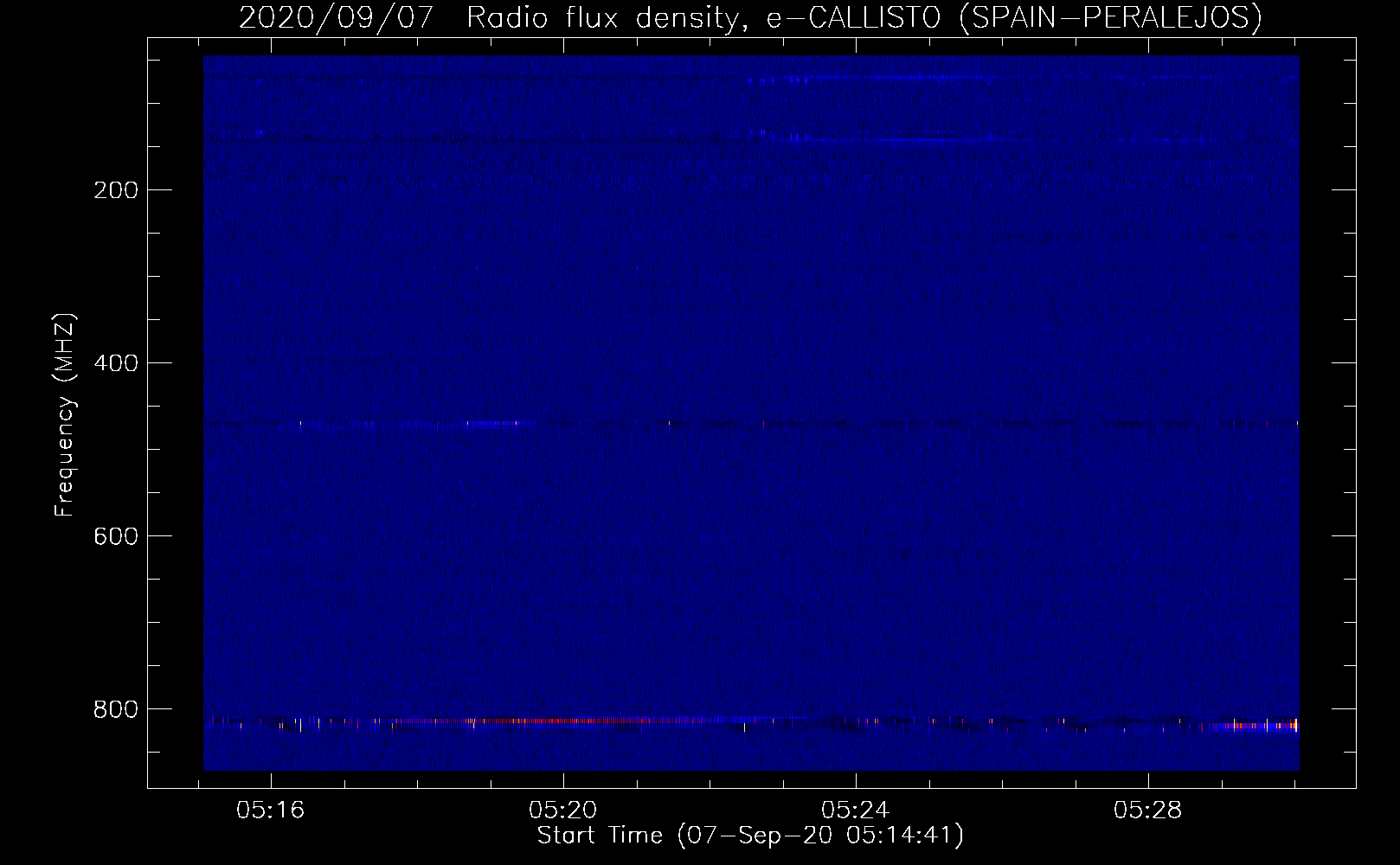Image resolution: width=1400 pixels, height=865 pixels.
Task: Click the 600 frequency tick label
Action: (115, 536)
